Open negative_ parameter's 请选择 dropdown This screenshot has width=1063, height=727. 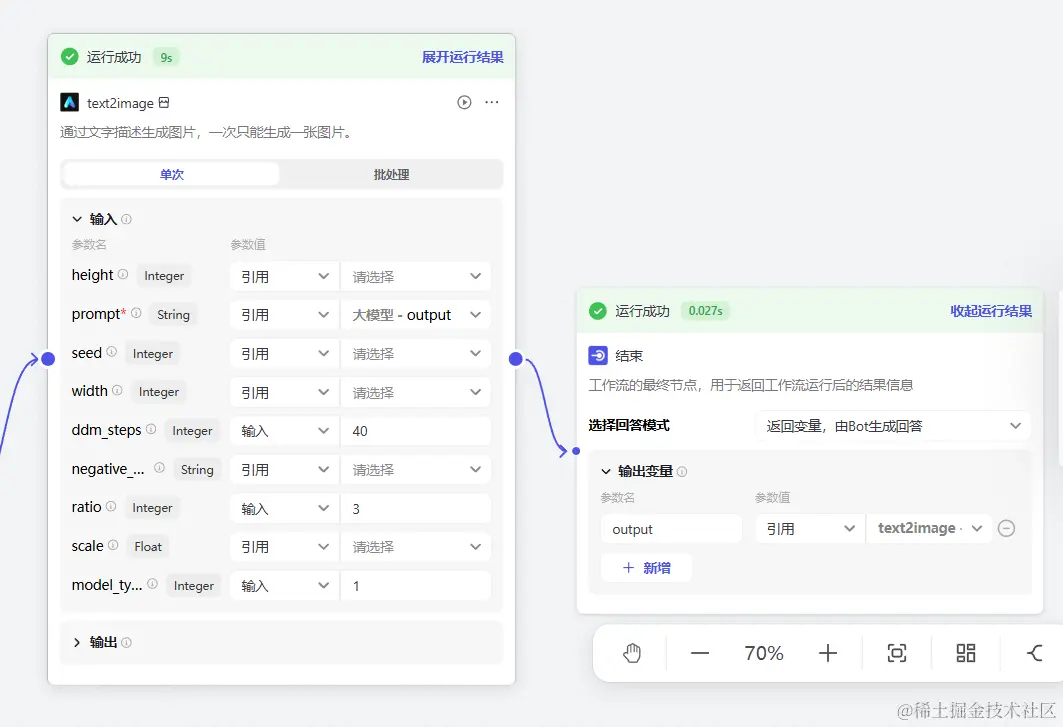pyautogui.click(x=416, y=469)
